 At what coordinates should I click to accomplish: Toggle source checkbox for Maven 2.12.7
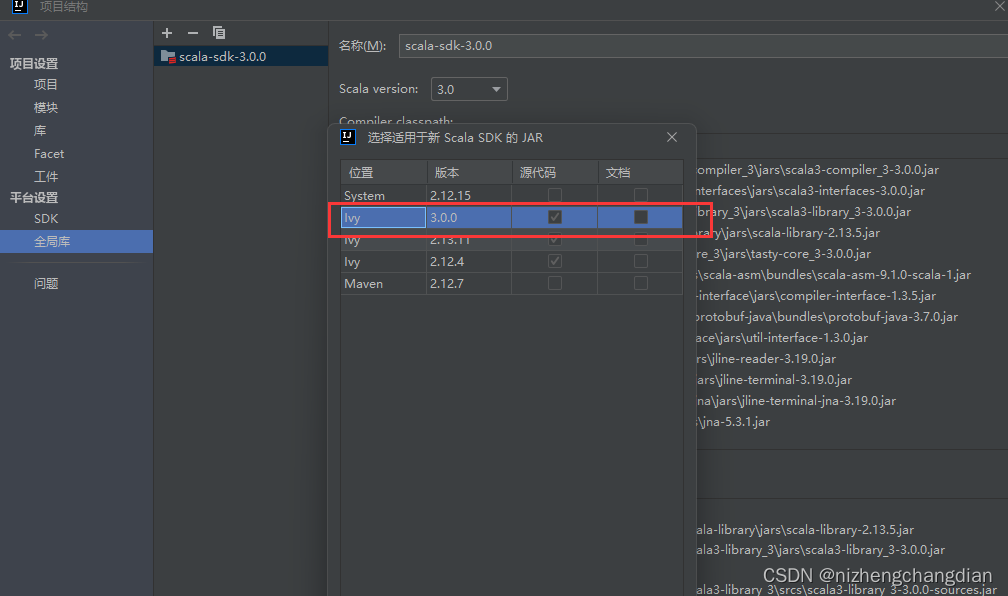(555, 283)
